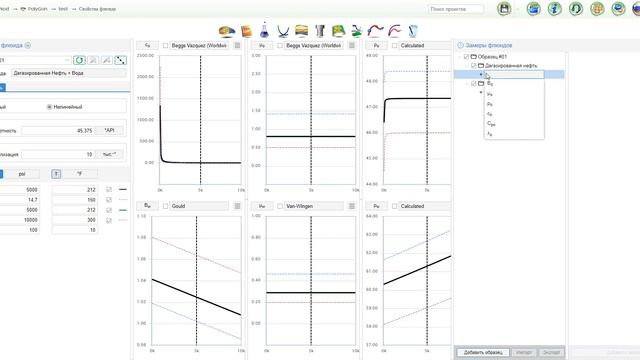Toggle checkbox of top Calculated density chart
This screenshot has height=360, width=640.
(x=394, y=46)
